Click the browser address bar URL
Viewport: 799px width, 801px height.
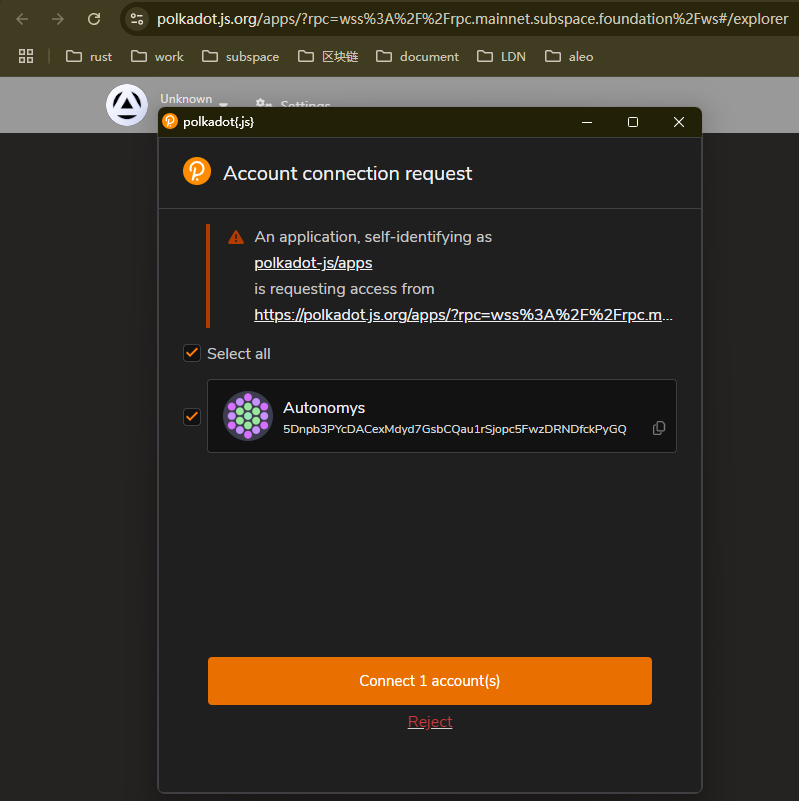tap(470, 19)
